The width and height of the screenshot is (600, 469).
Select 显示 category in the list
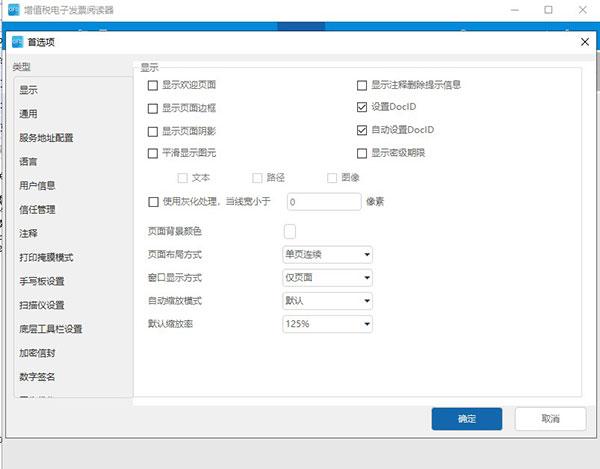73,90
